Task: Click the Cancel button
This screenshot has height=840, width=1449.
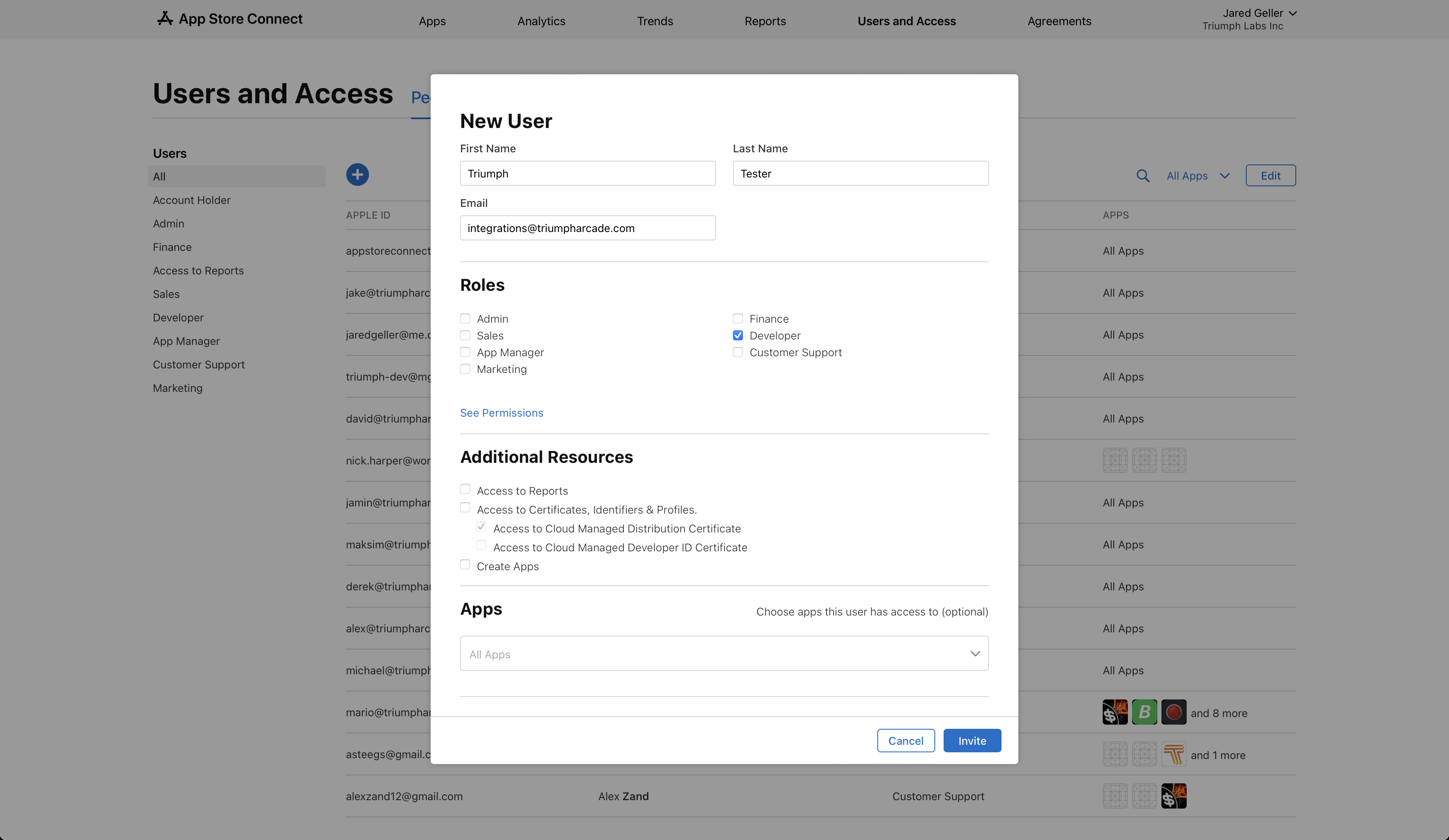Action: tap(906, 741)
